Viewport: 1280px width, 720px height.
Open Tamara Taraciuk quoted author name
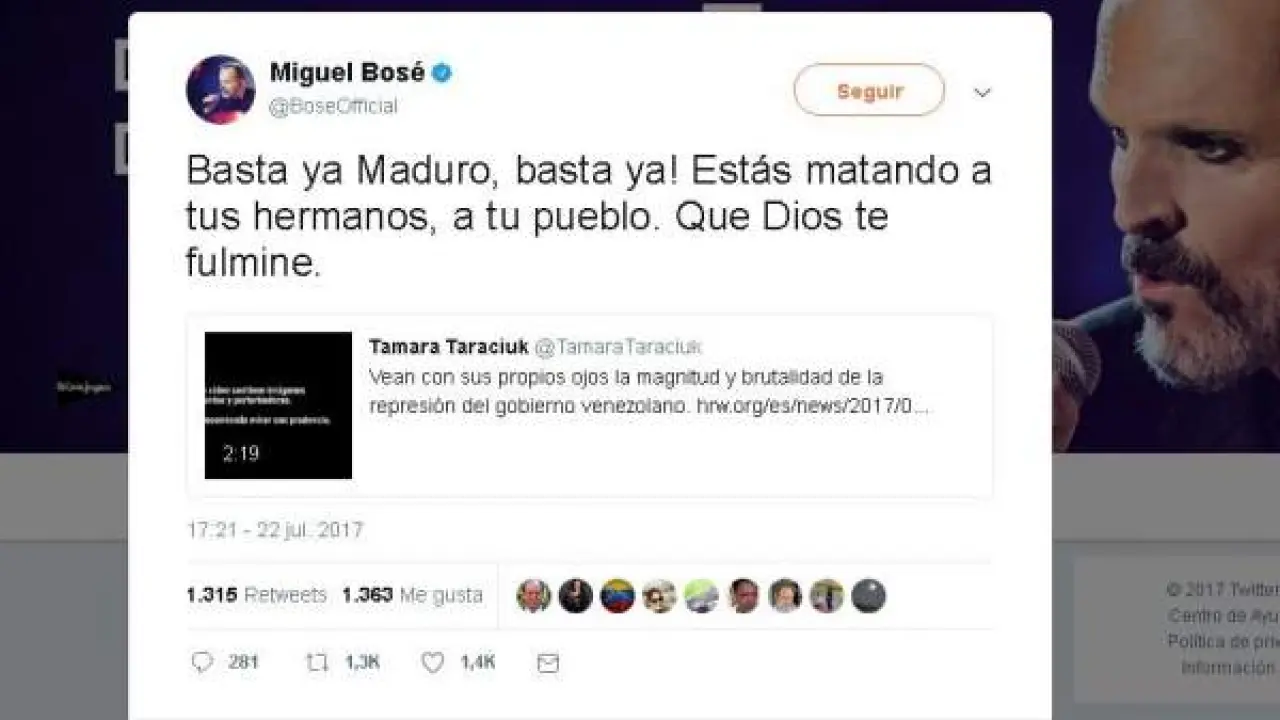point(448,346)
